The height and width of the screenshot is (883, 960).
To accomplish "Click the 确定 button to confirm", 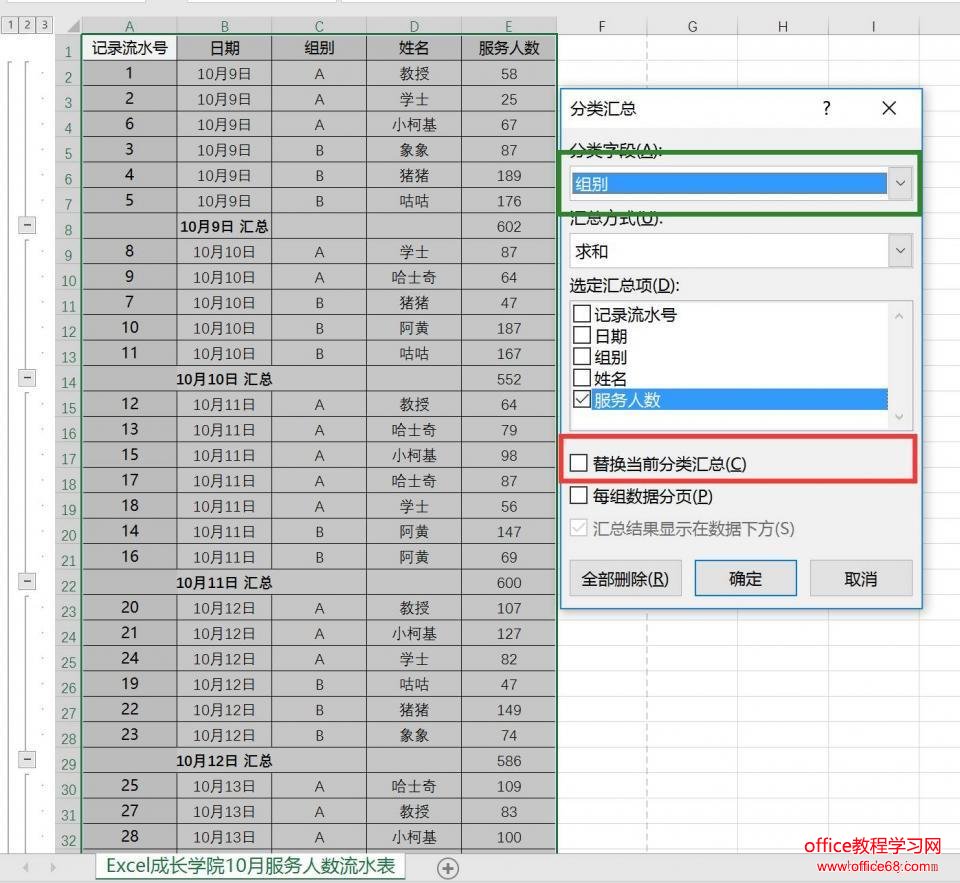I will pos(744,577).
